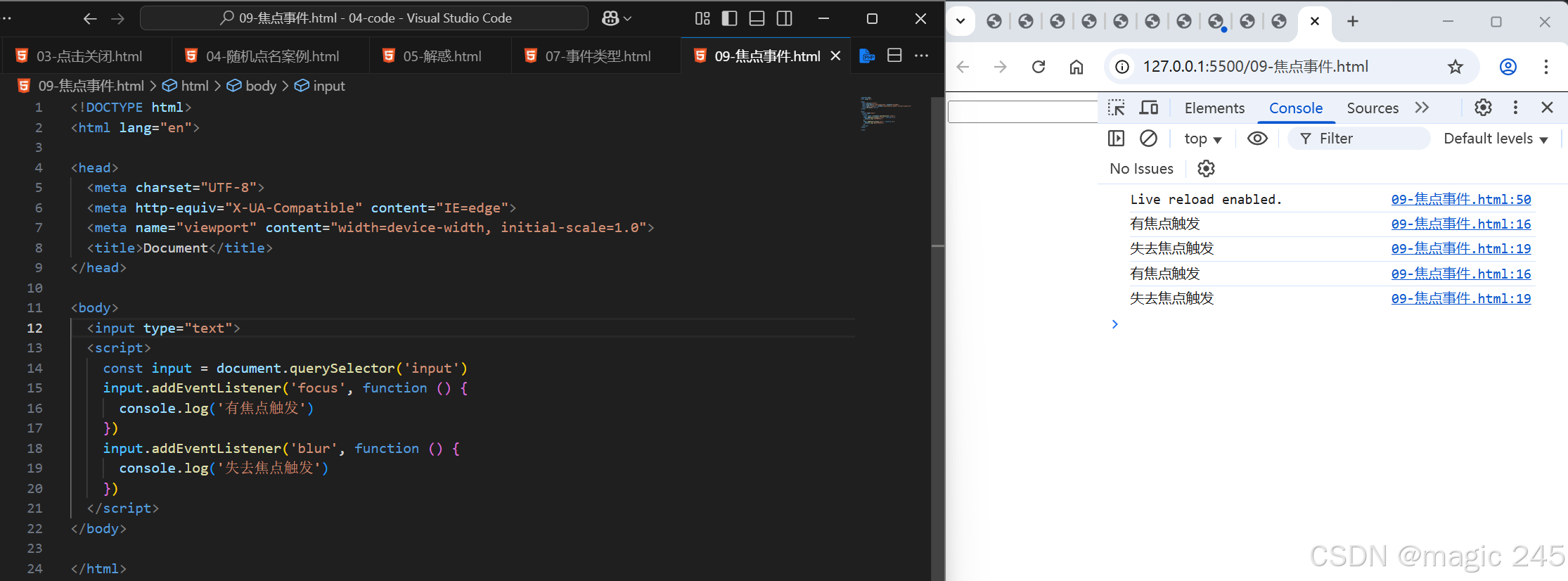Activate DevTools inspect element picker

[x=1116, y=108]
